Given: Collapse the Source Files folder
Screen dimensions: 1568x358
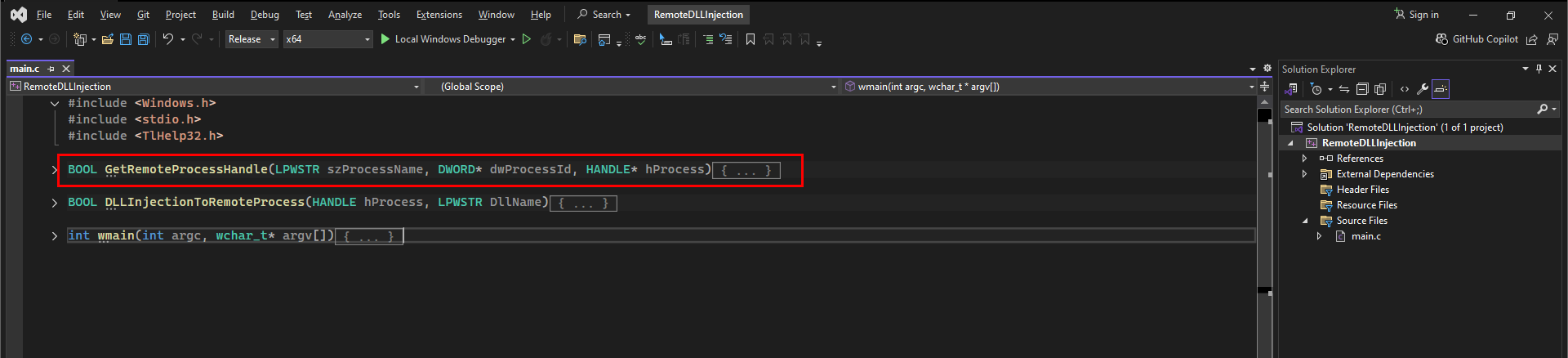Looking at the screenshot, I should coord(1305,221).
